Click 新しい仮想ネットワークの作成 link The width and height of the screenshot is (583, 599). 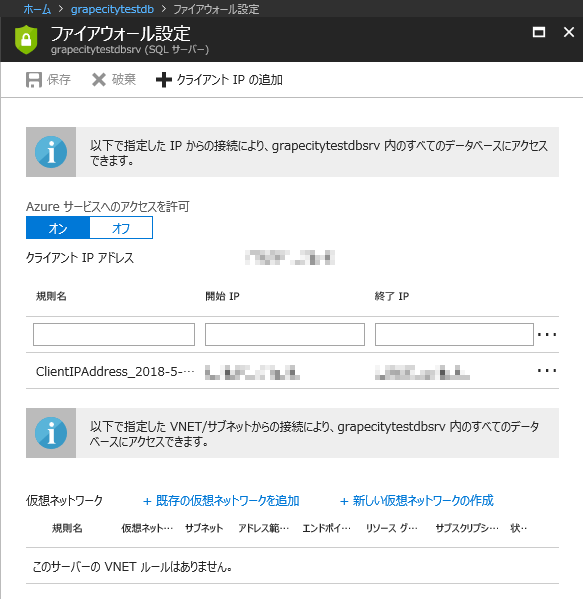pyautogui.click(x=417, y=500)
